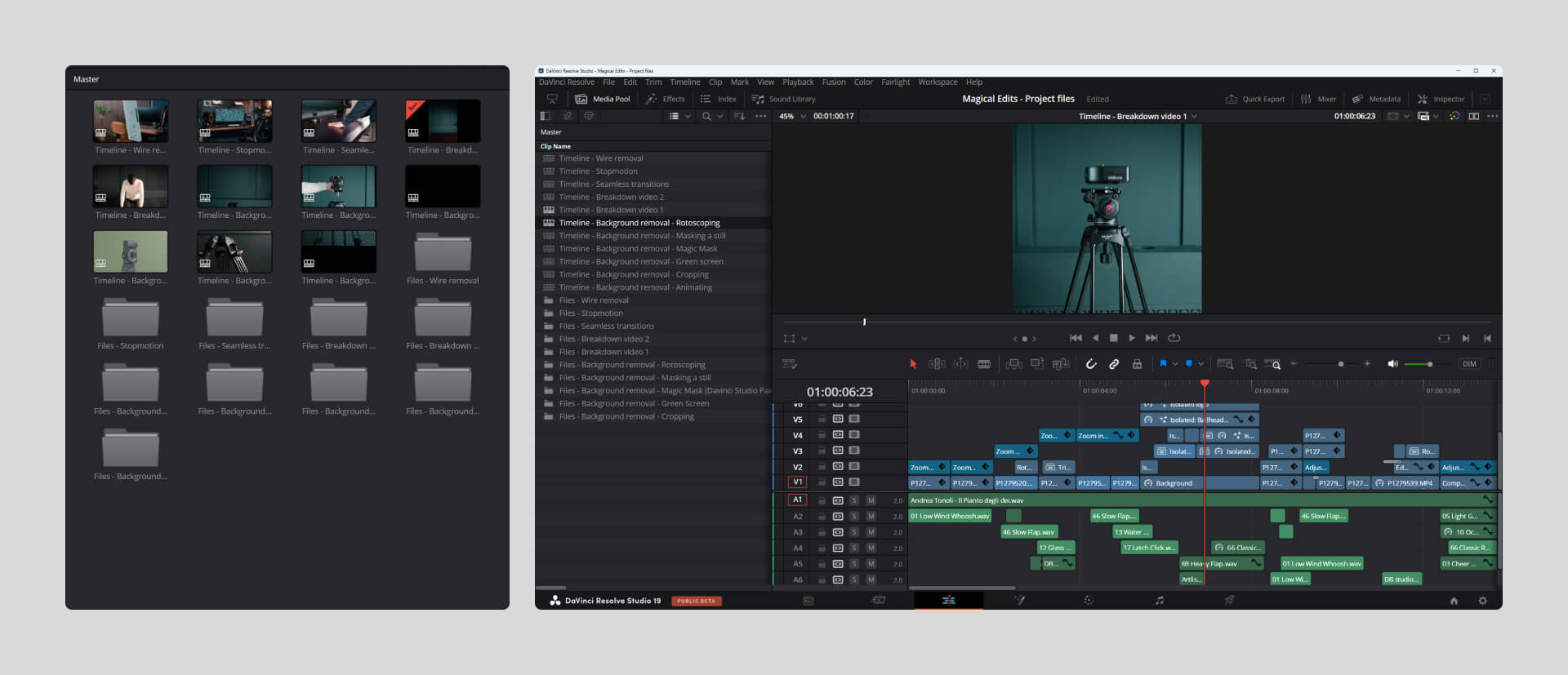Viewport: 1568px width, 675px height.
Task: Mute audio track A1
Action: pyautogui.click(x=871, y=500)
